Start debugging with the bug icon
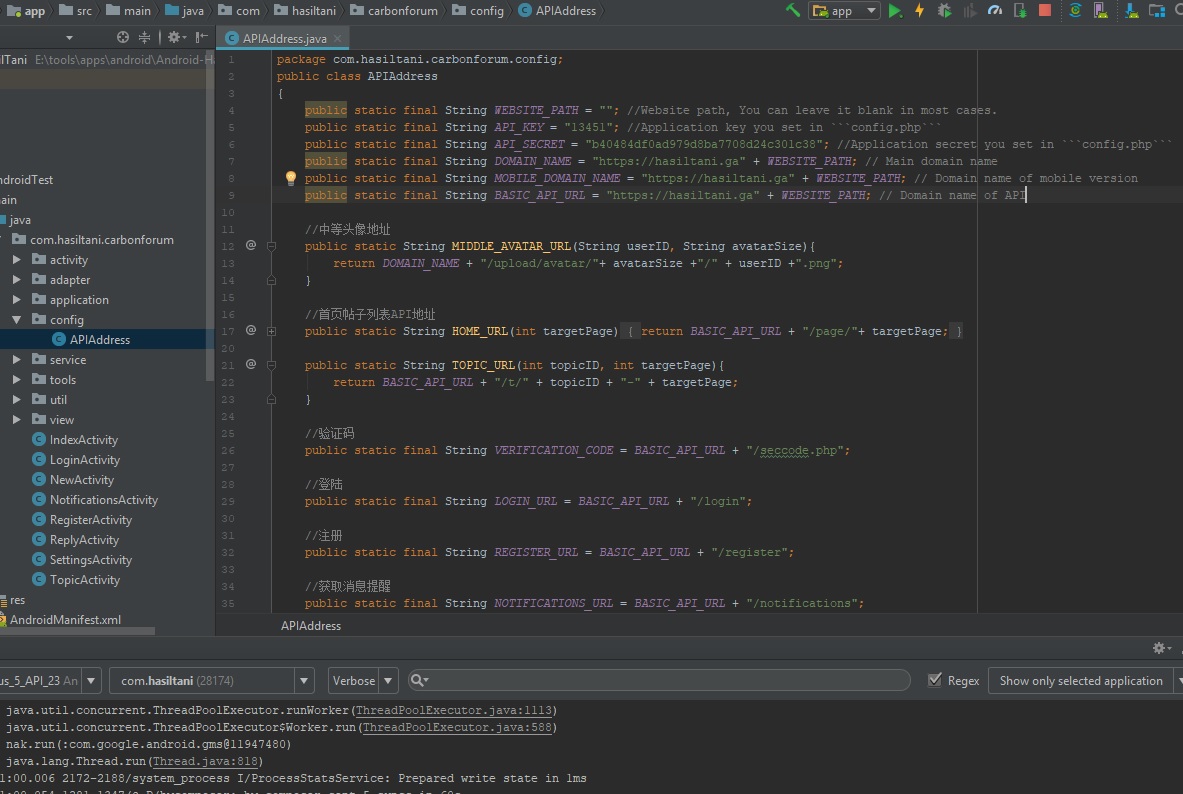The height and width of the screenshot is (794, 1183). (944, 11)
